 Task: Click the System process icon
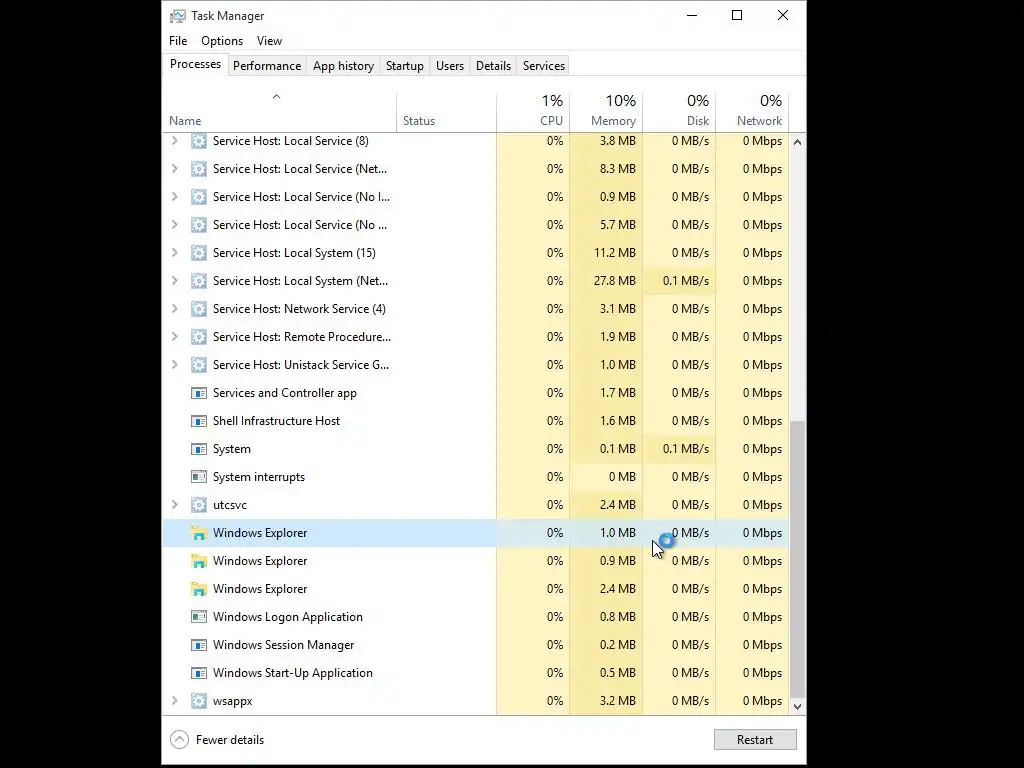tap(199, 449)
